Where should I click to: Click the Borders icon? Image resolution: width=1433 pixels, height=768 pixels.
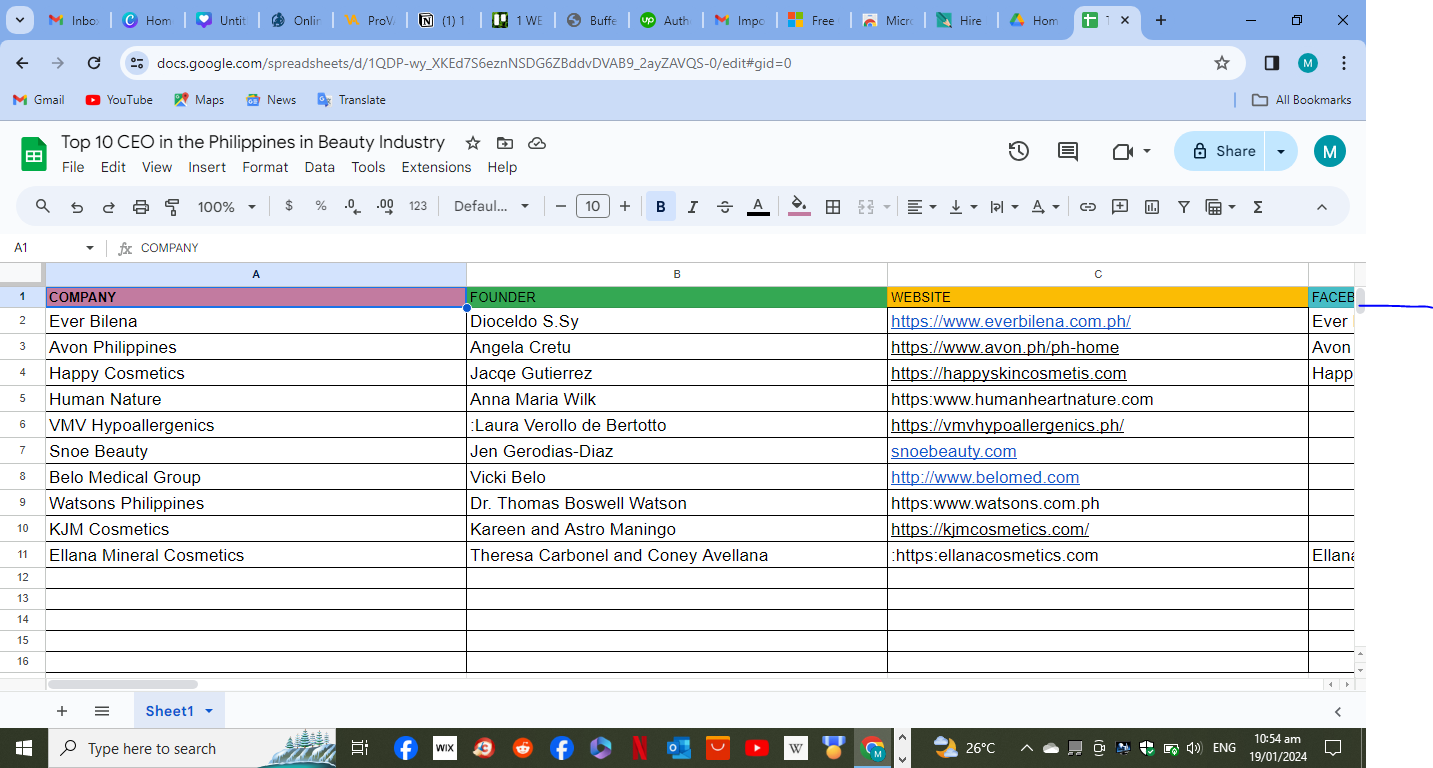833,207
